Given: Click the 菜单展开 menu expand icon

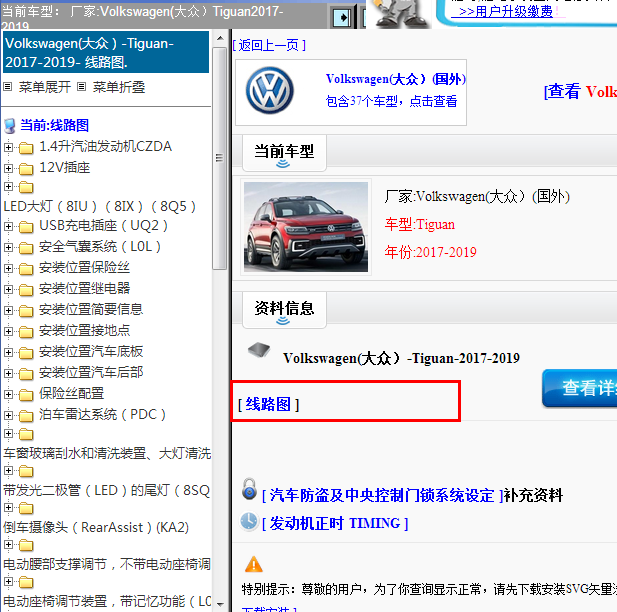Looking at the screenshot, I should tap(7, 87).
